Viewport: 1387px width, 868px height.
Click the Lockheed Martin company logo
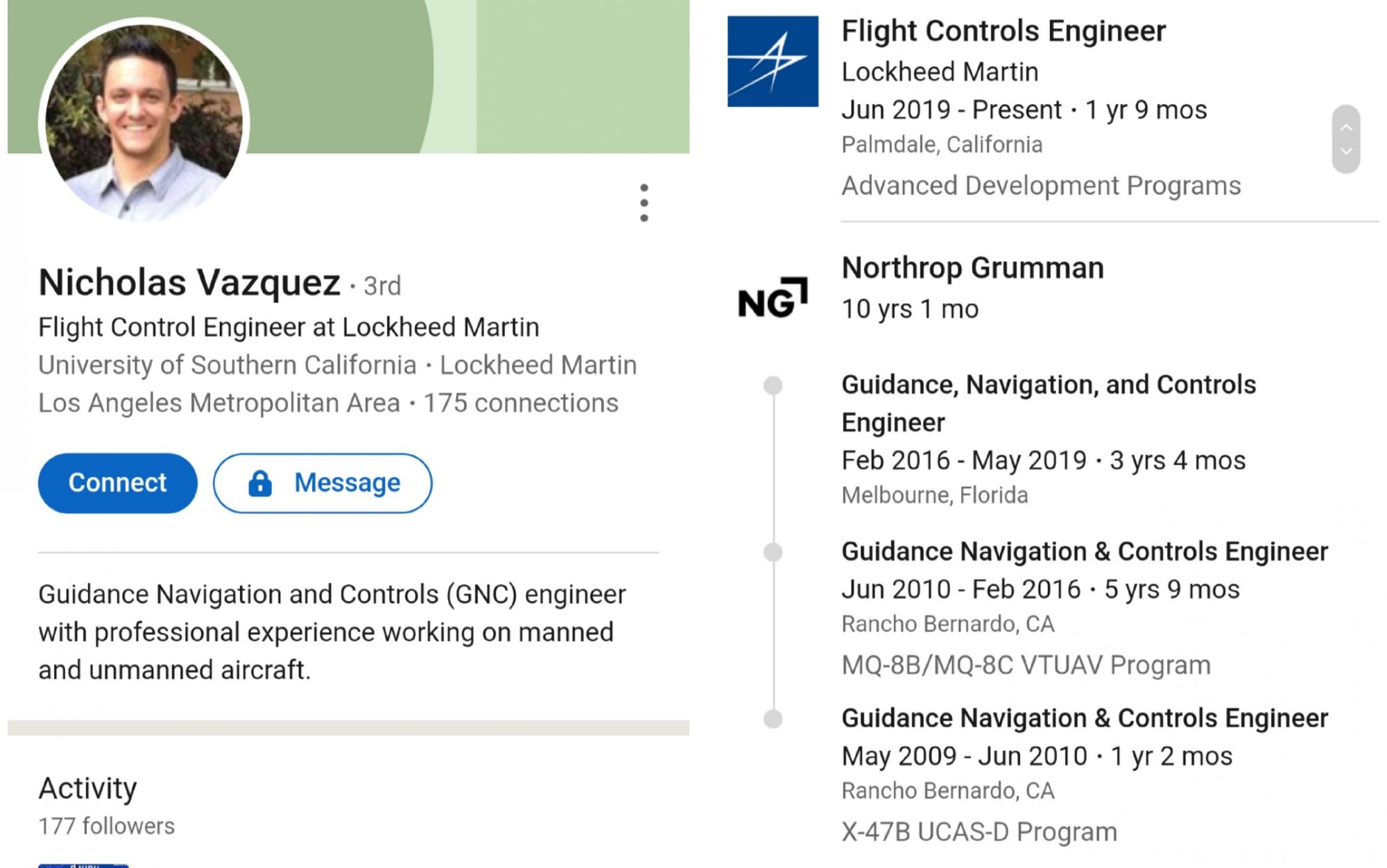click(773, 61)
